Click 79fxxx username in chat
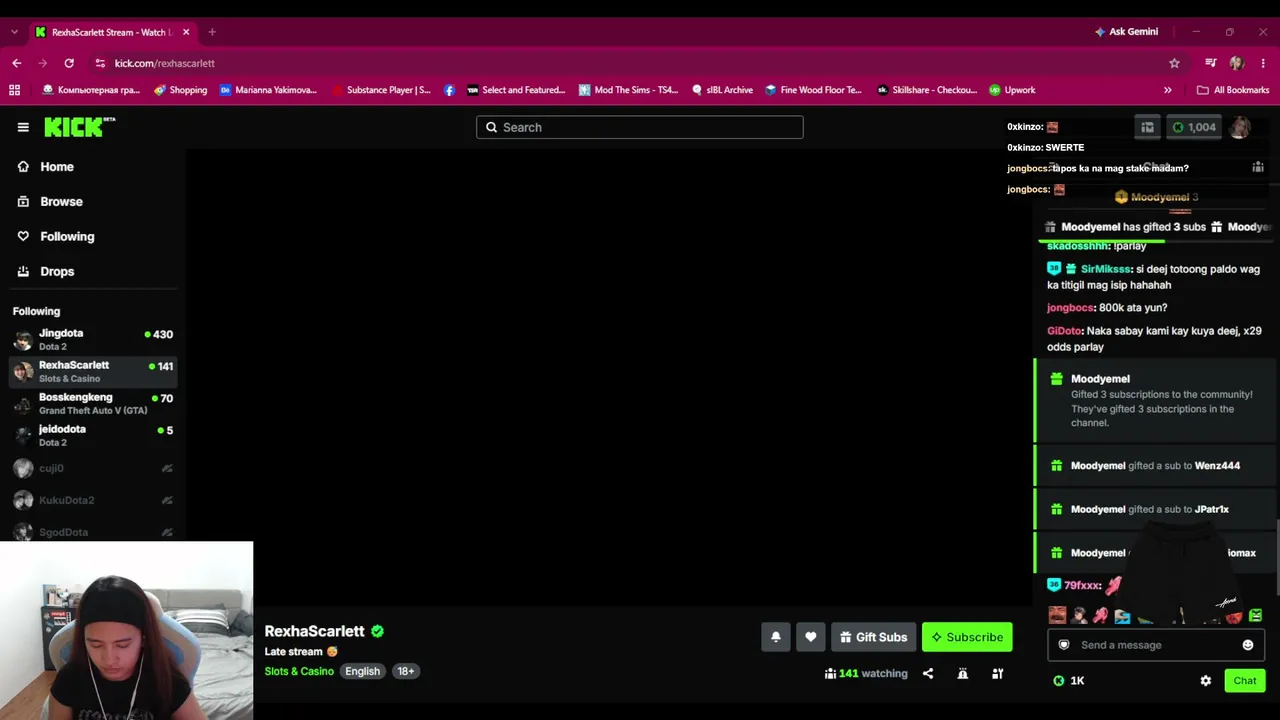 point(1082,586)
